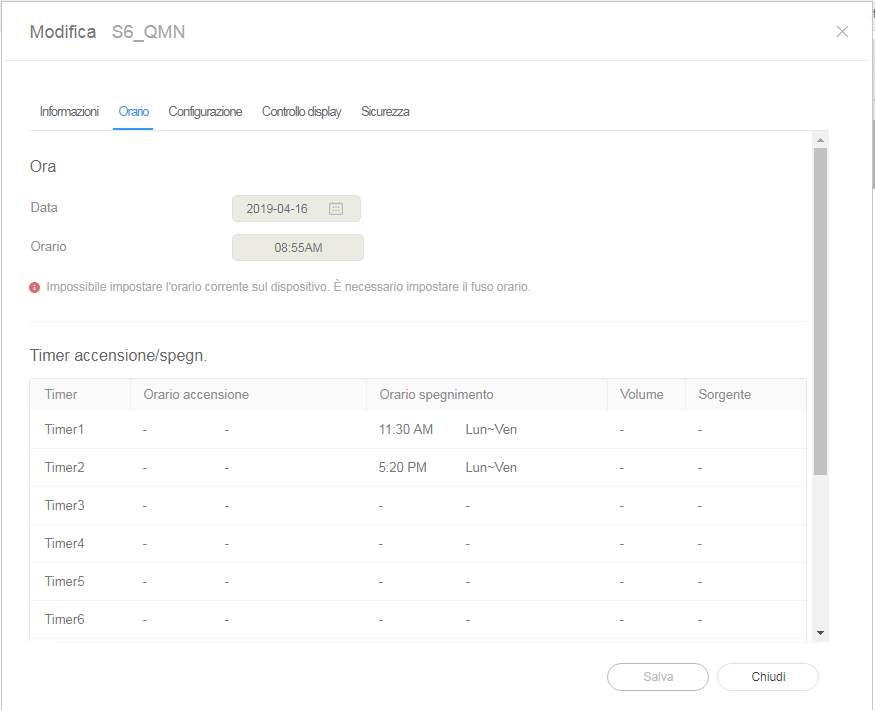The width and height of the screenshot is (875, 710).
Task: Click the Volume column header
Action: tap(641, 395)
